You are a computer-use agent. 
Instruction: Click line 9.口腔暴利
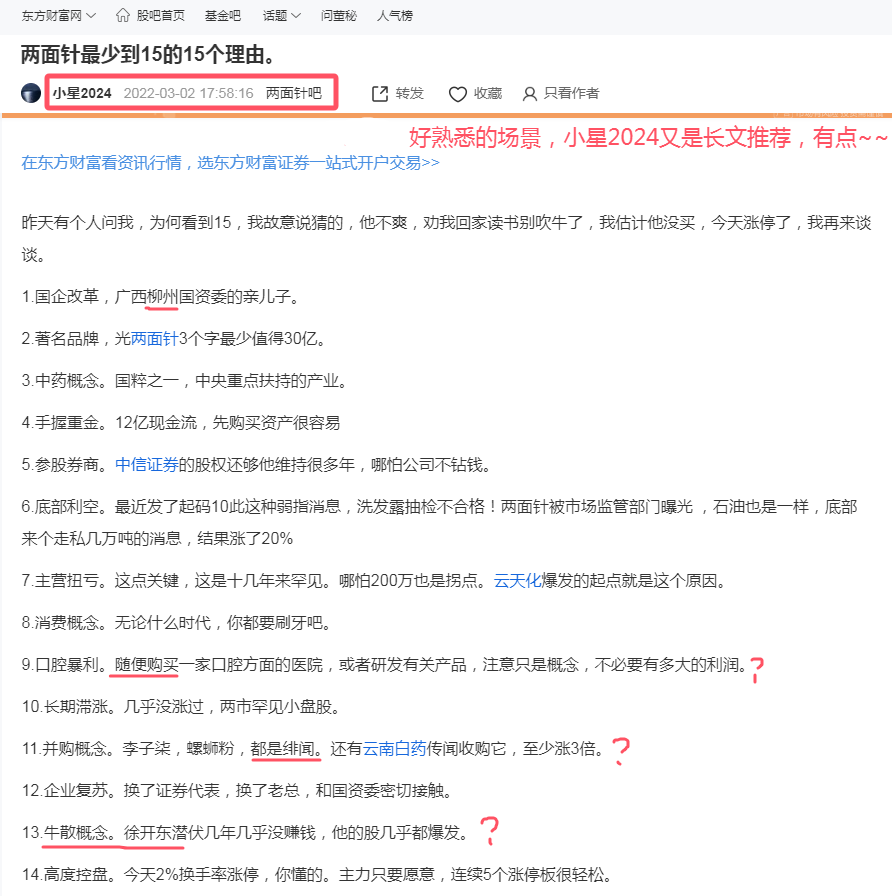(384, 665)
